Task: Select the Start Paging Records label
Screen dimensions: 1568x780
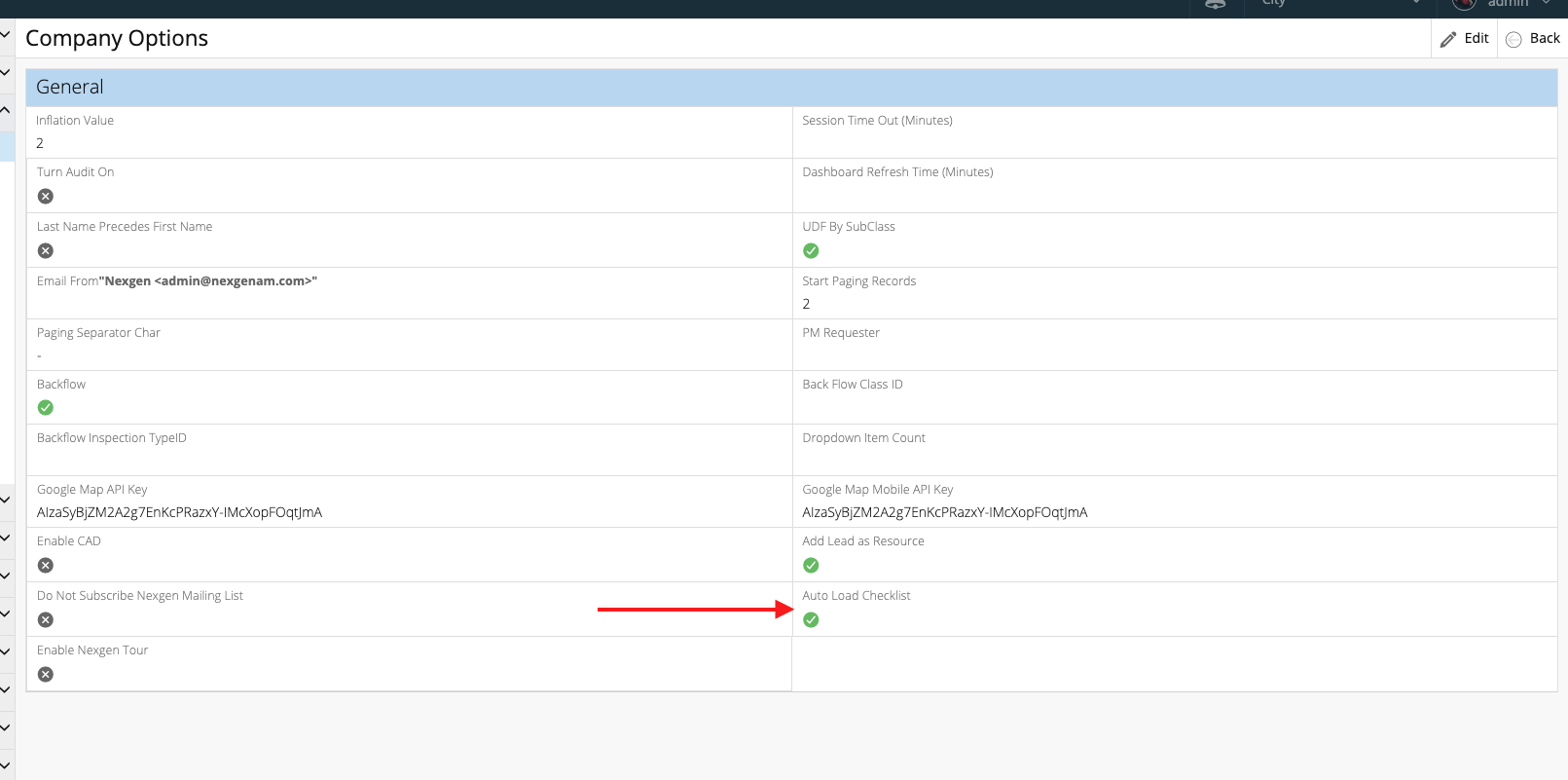Action: click(x=858, y=281)
